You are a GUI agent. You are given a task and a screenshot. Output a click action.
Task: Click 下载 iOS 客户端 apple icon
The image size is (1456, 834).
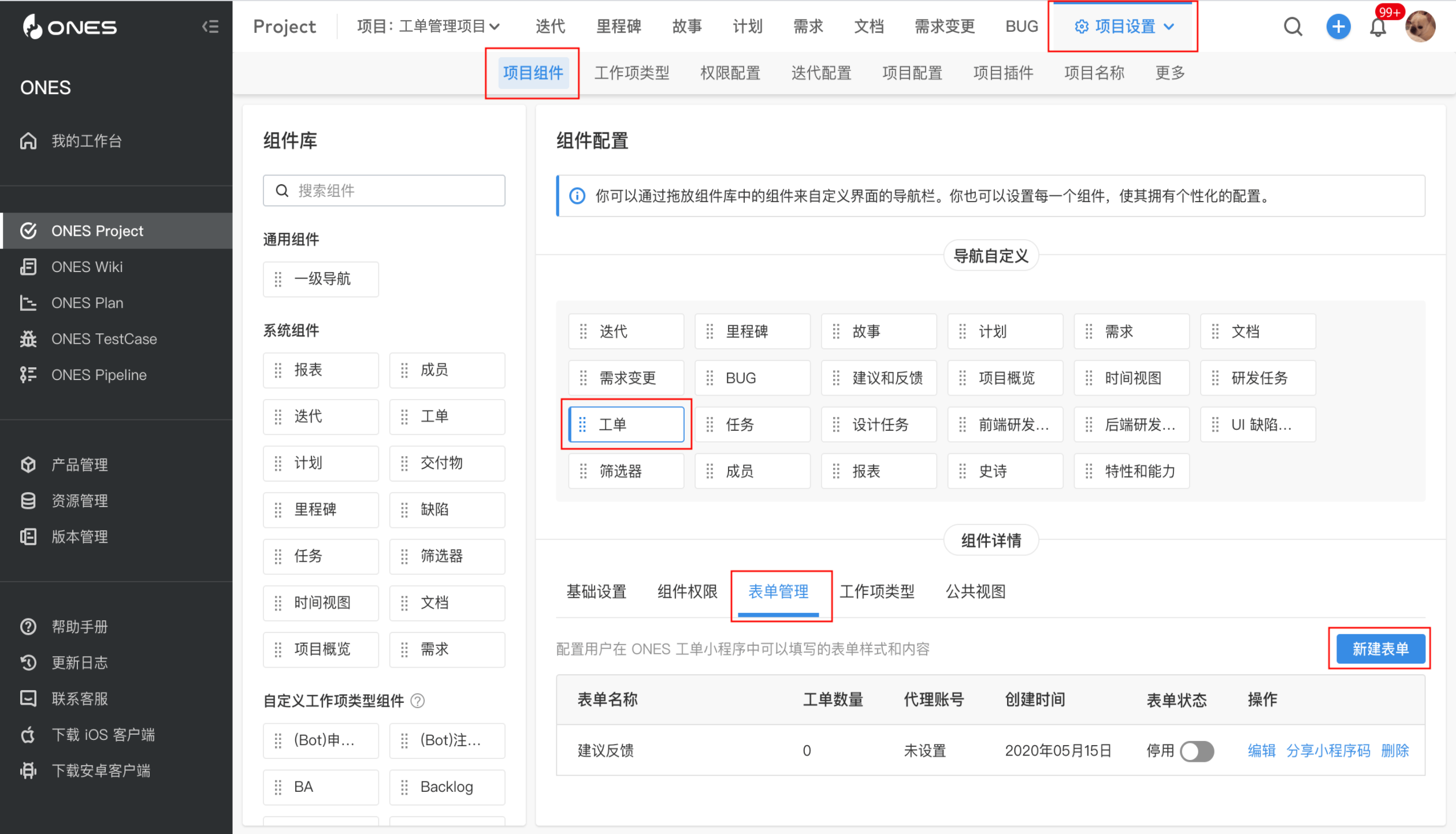(28, 735)
